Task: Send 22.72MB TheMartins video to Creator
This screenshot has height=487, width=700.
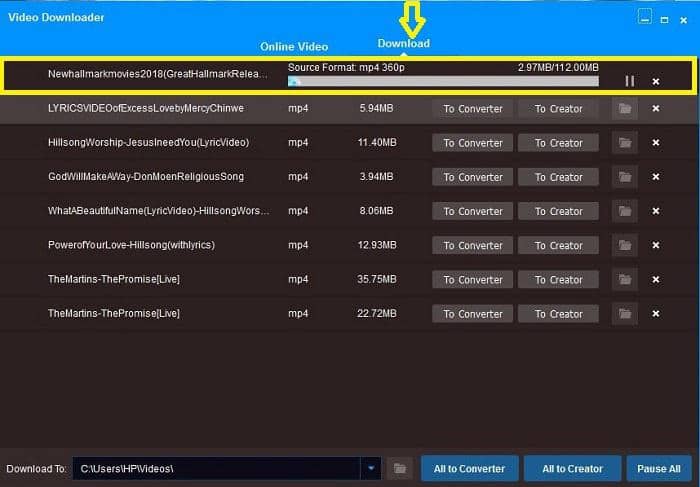Action: click(x=558, y=314)
